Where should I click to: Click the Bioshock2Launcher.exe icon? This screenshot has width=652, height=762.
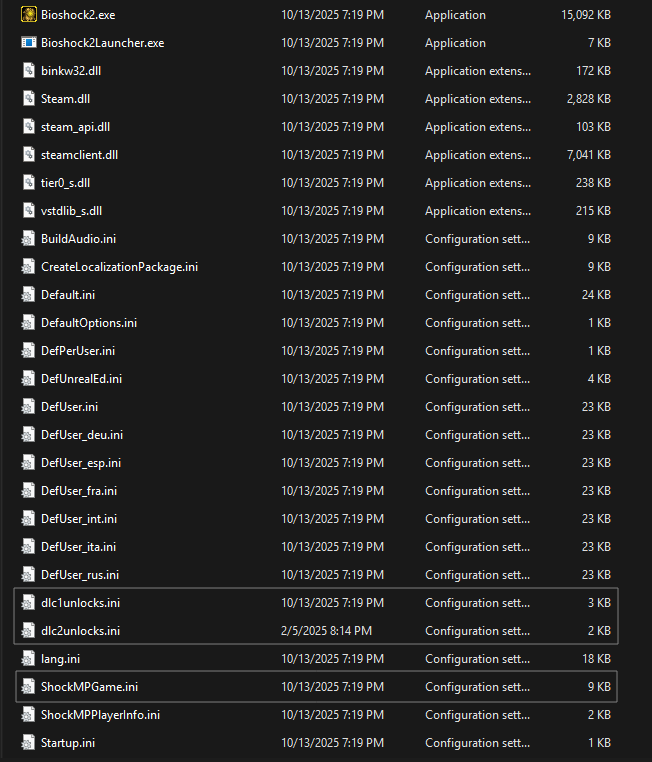pos(29,43)
